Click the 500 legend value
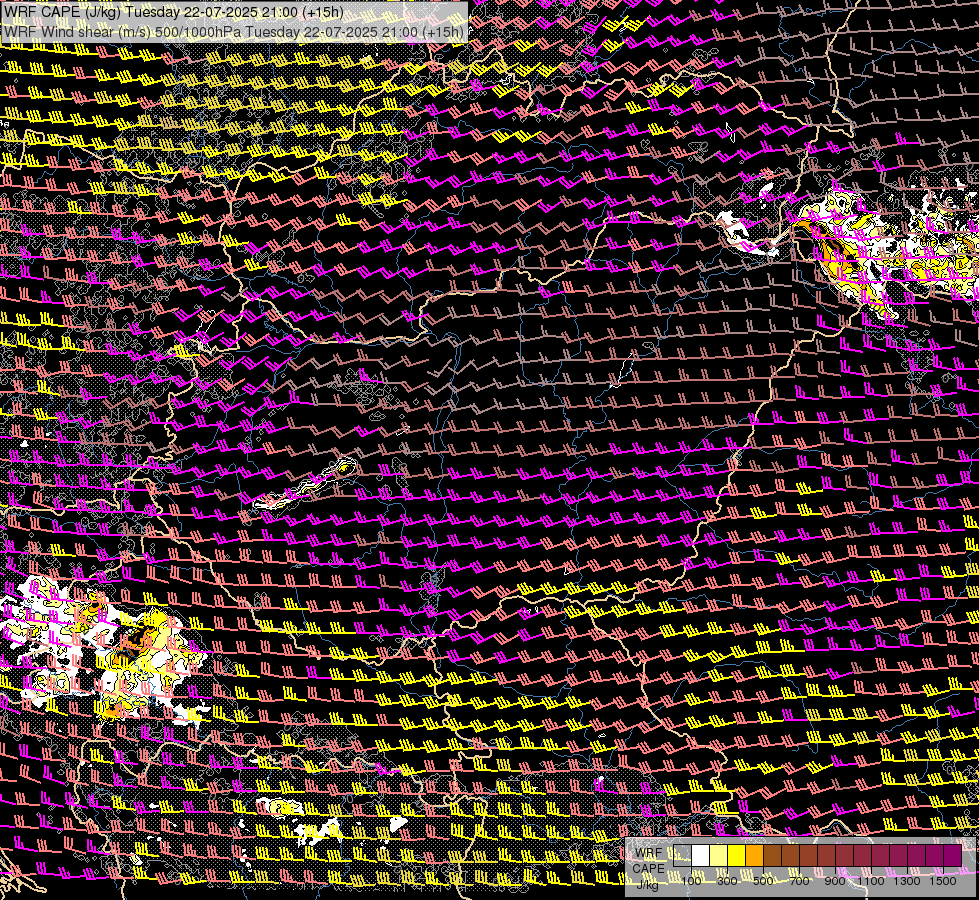Screen dimensions: 979x900 [x=763, y=881]
